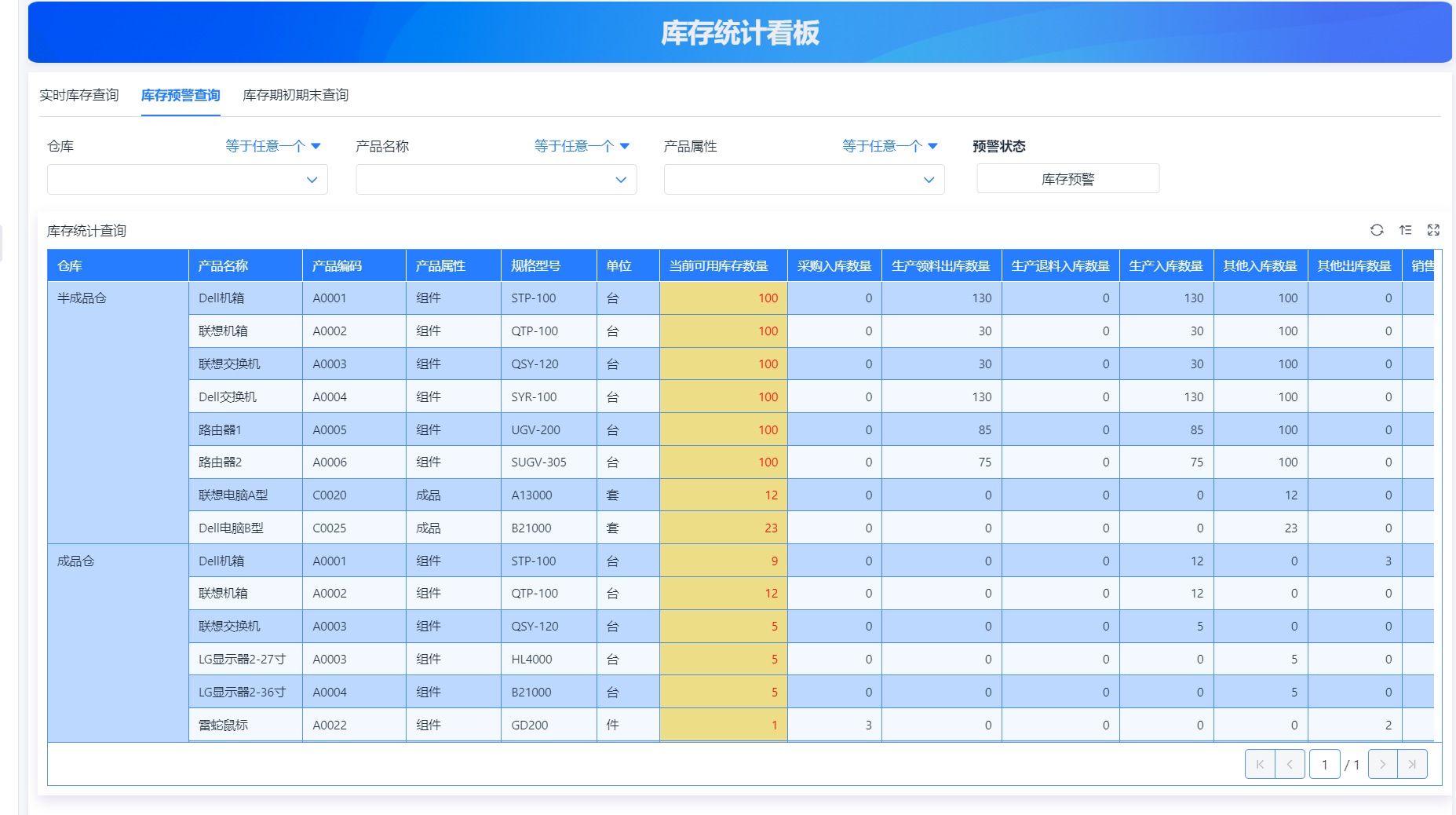Click the refresh icon above the table
The image size is (1456, 815).
[x=1377, y=230]
